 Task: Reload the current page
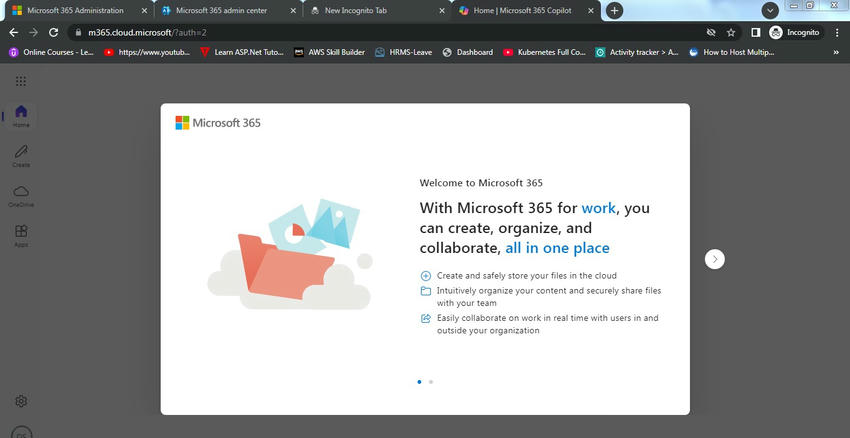[x=53, y=33]
